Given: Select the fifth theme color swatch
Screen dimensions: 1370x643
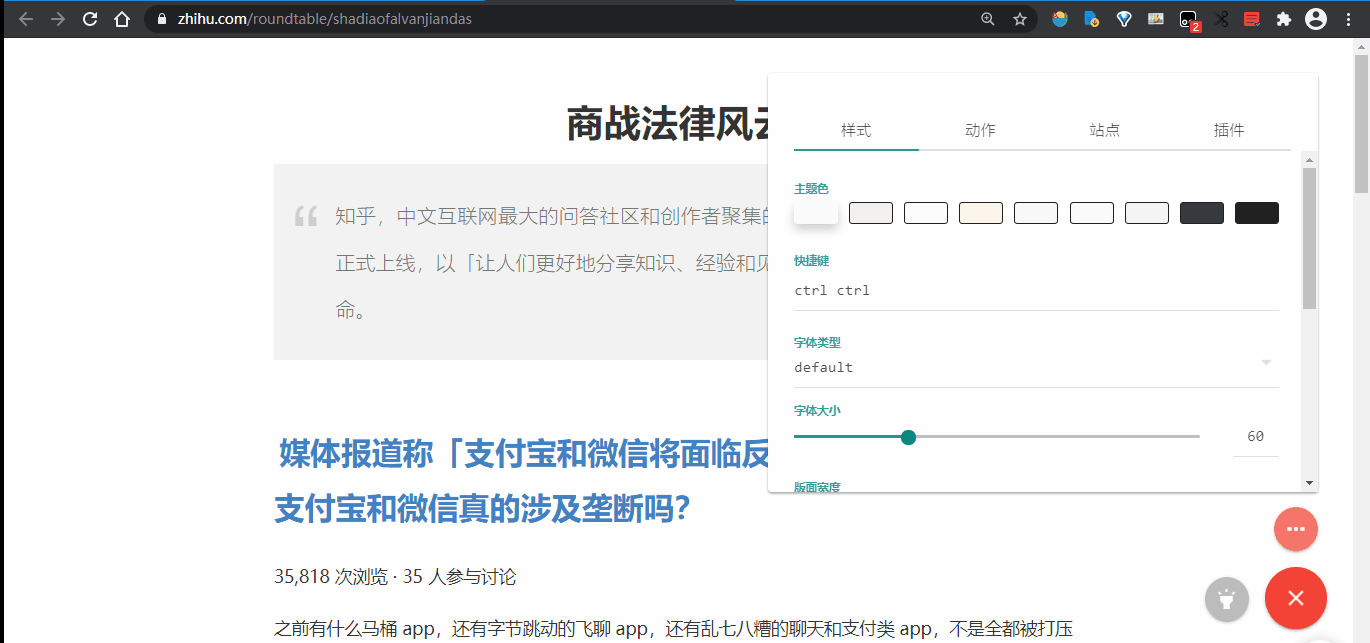Looking at the screenshot, I should click(1036, 213).
